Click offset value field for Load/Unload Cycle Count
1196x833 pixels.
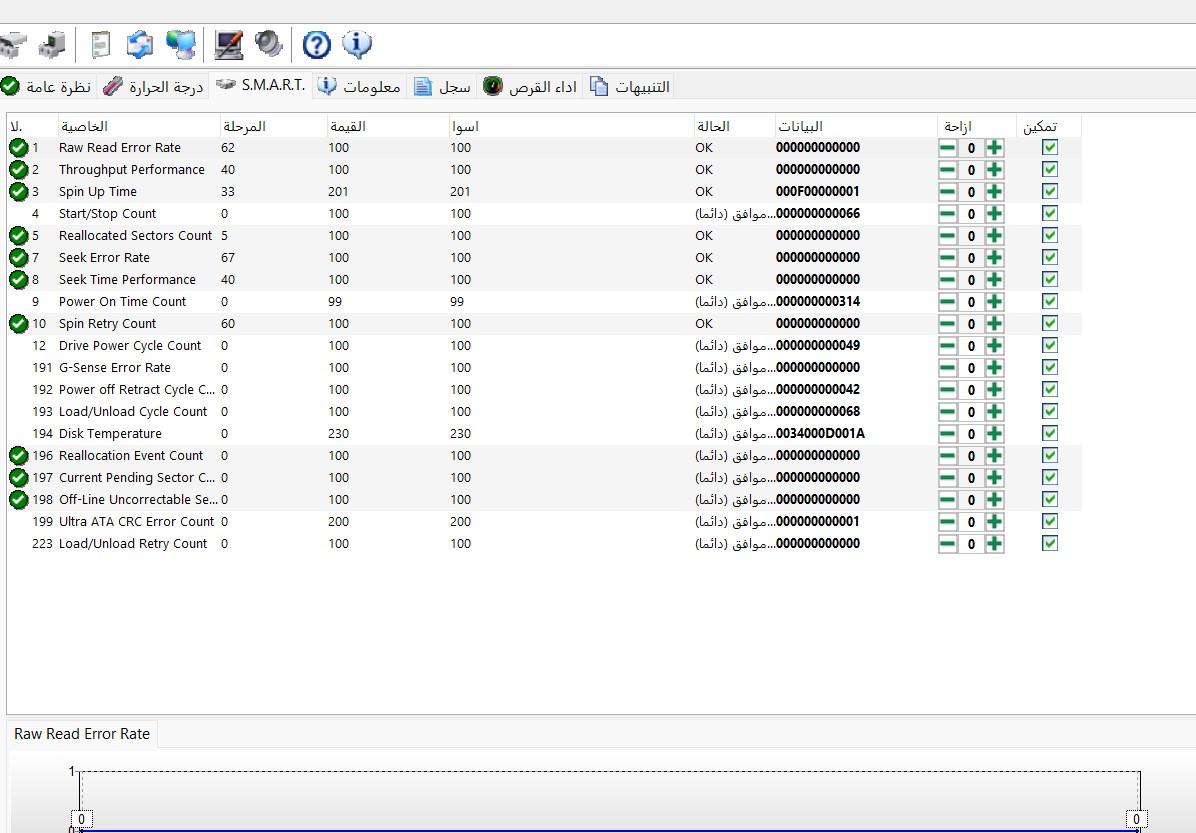click(x=971, y=412)
